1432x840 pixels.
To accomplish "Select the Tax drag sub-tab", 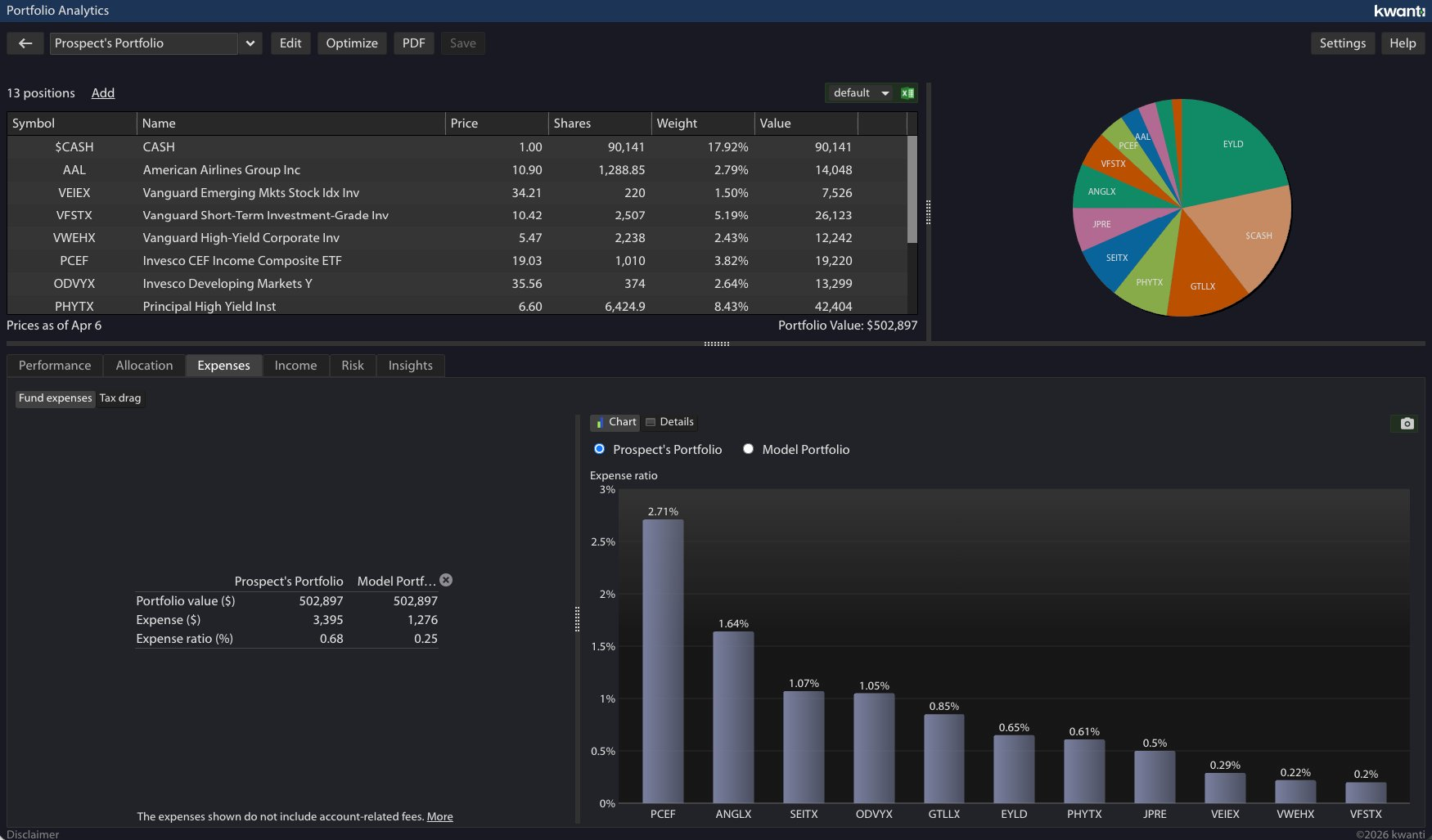I will coord(120,398).
